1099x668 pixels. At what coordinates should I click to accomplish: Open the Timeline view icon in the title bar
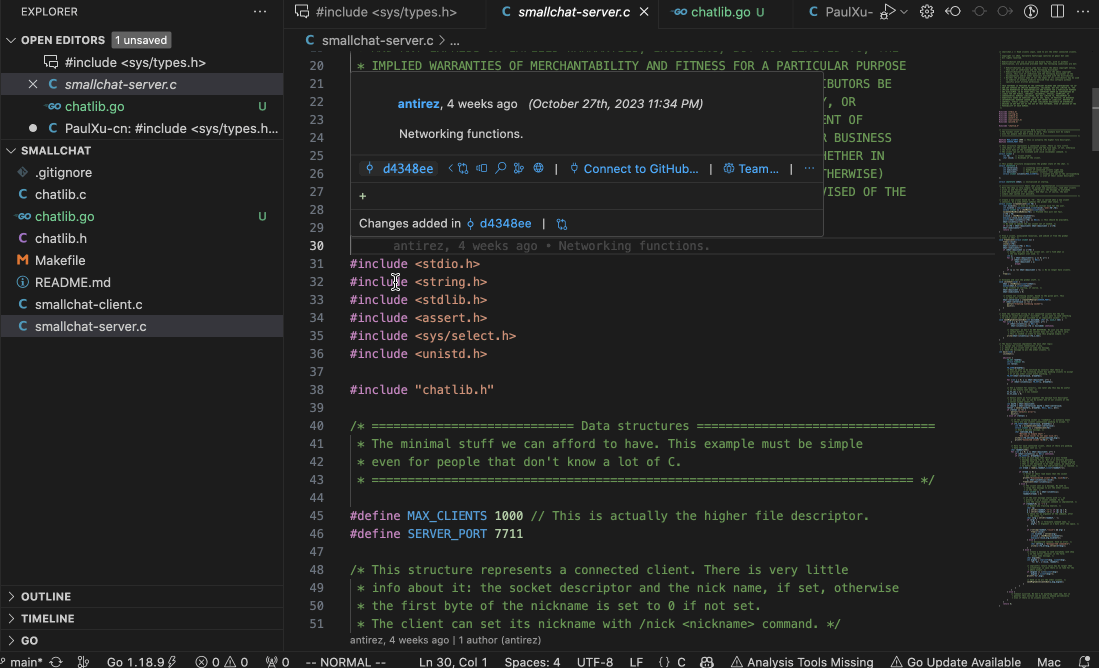click(1031, 11)
